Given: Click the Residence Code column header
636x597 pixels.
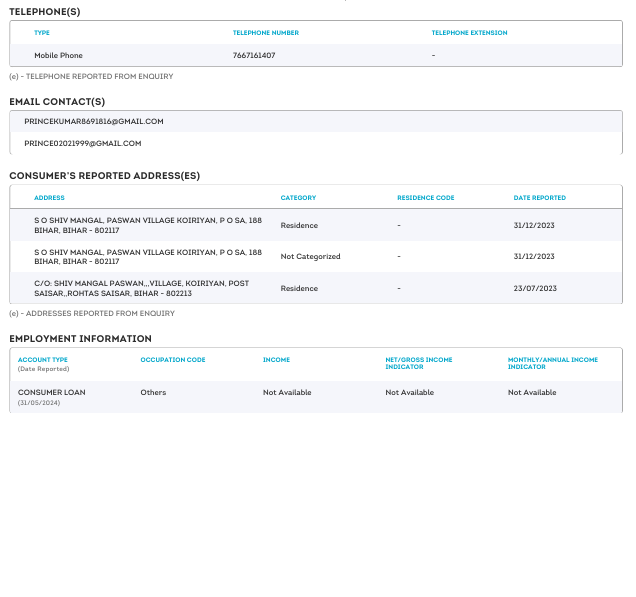Looking at the screenshot, I should click(x=425, y=198).
